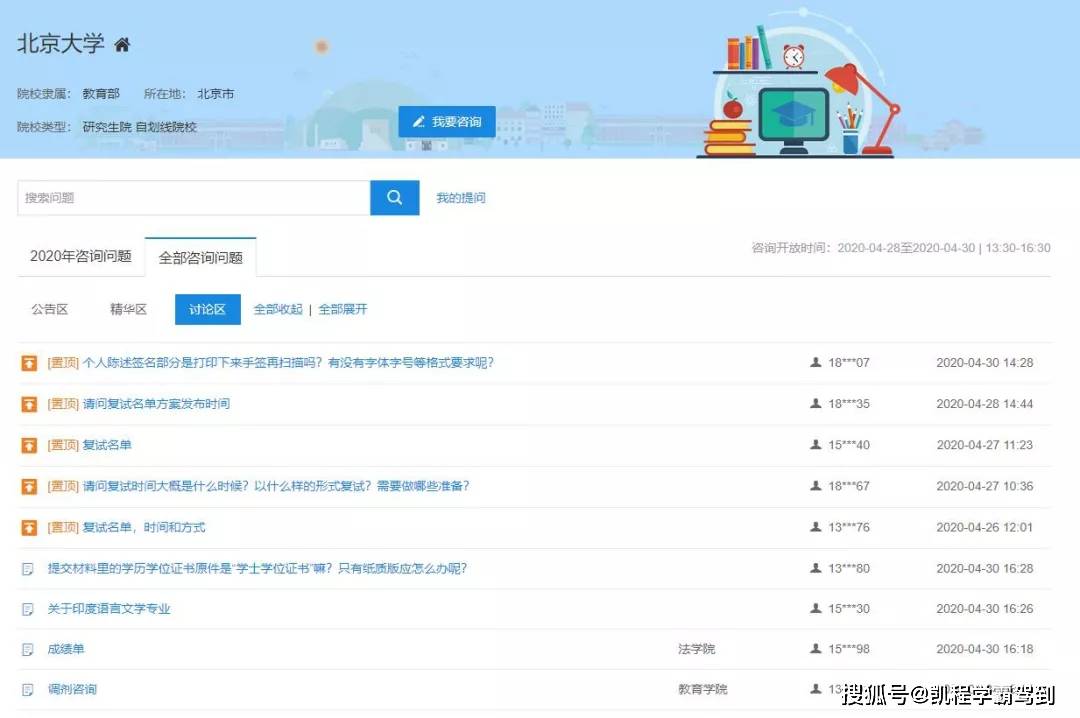Click pinned icon next to 个人陈述签名 question

point(29,363)
